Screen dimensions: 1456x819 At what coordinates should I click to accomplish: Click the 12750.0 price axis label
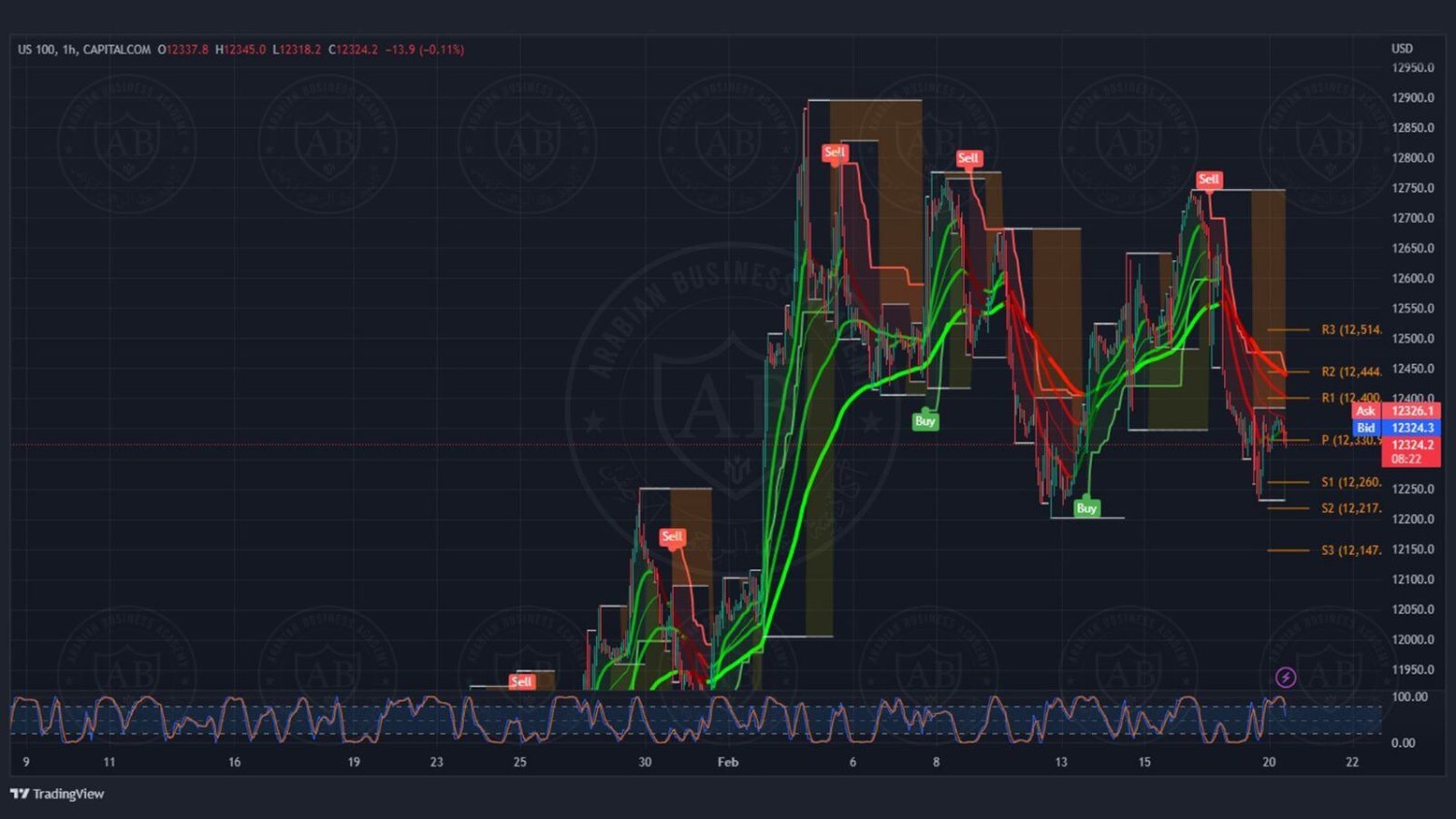tap(1413, 188)
